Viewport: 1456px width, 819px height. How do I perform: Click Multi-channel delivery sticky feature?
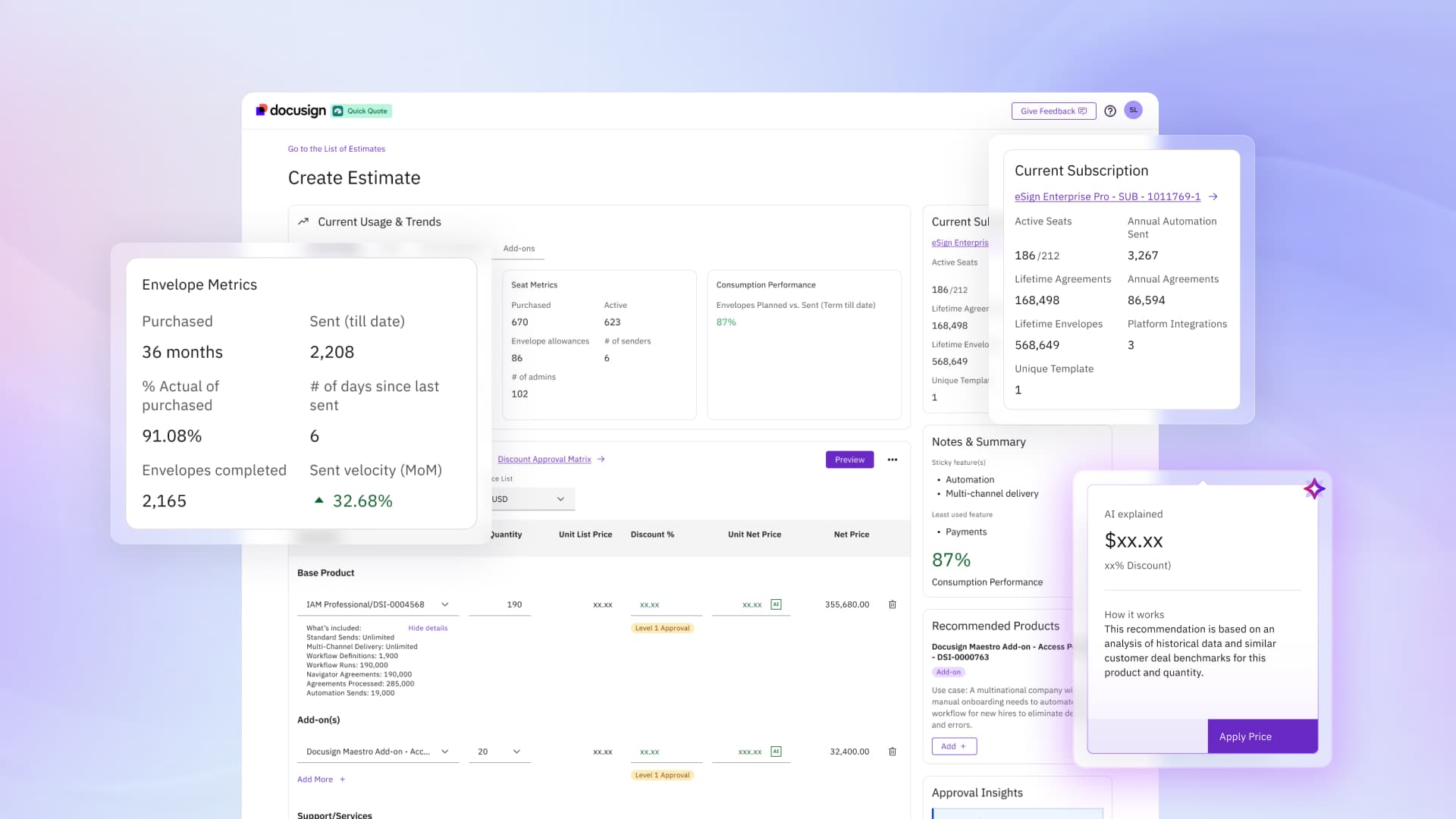(992, 494)
